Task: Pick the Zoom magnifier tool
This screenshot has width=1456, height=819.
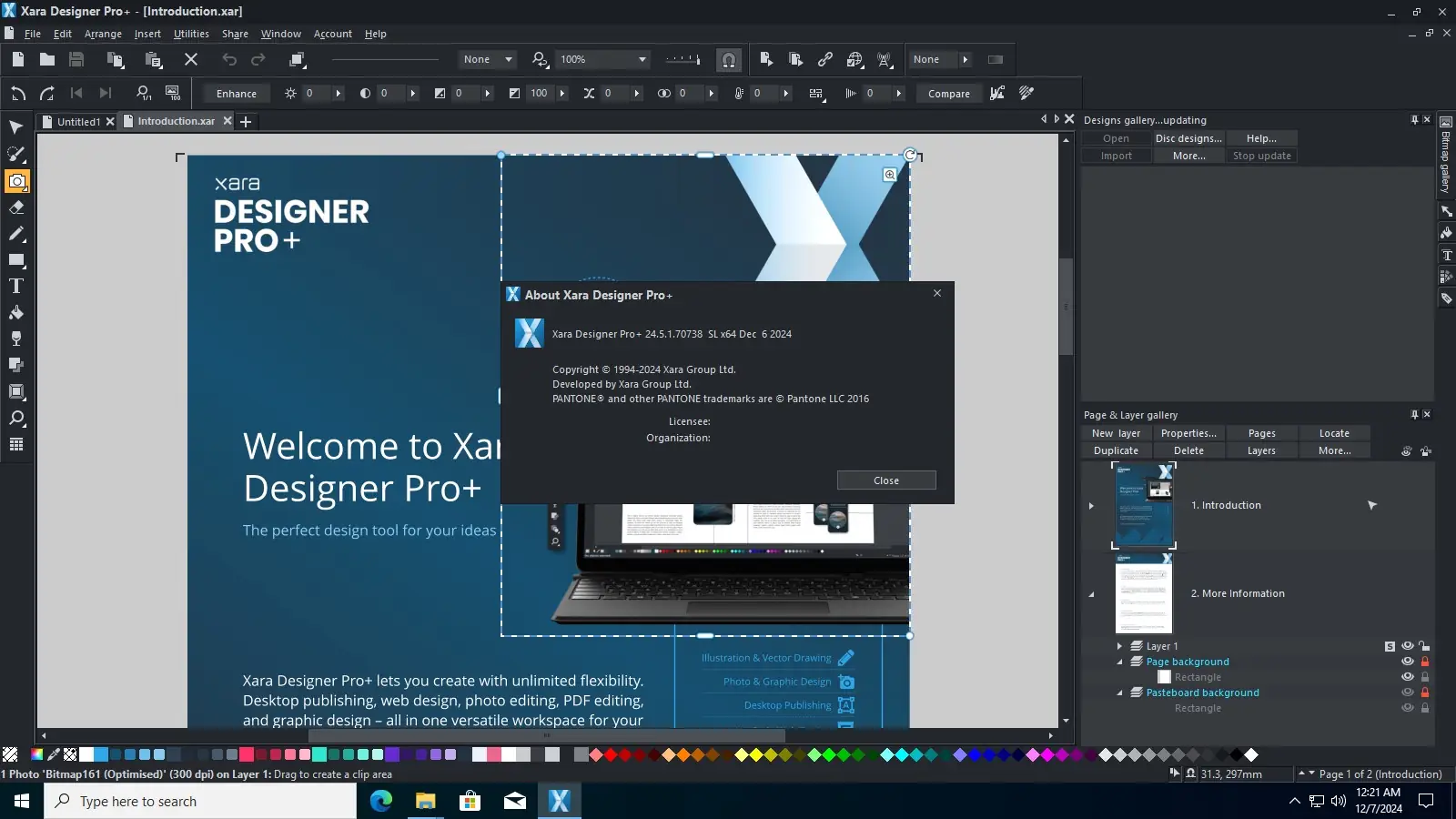Action: click(x=16, y=418)
